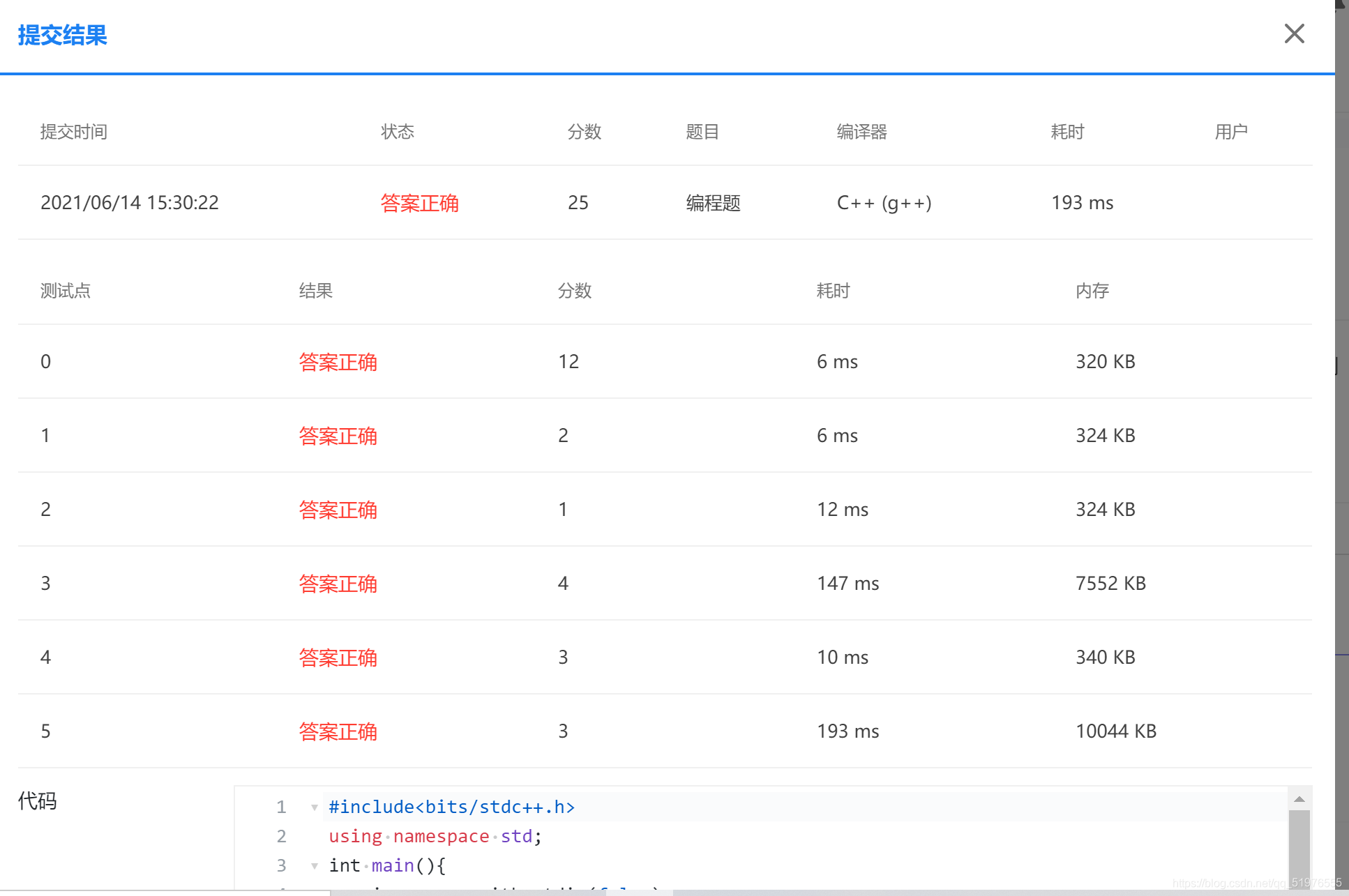The width and height of the screenshot is (1349, 896).
Task: Click the total time 193 ms in summary row
Action: 1083,203
